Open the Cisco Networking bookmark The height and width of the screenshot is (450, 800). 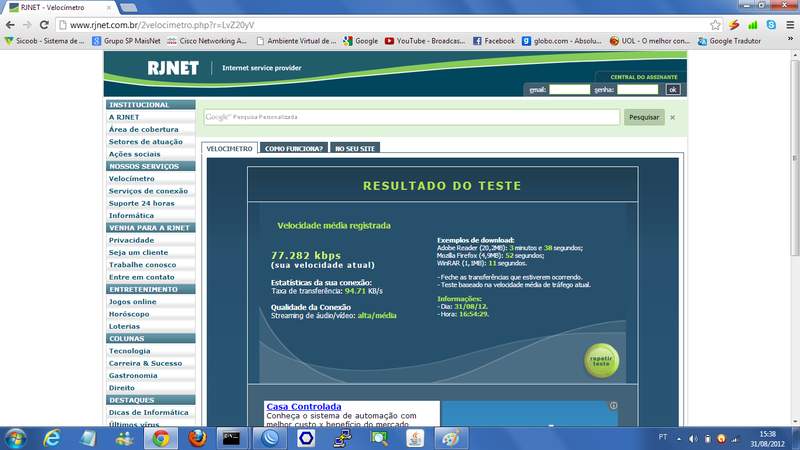207,41
